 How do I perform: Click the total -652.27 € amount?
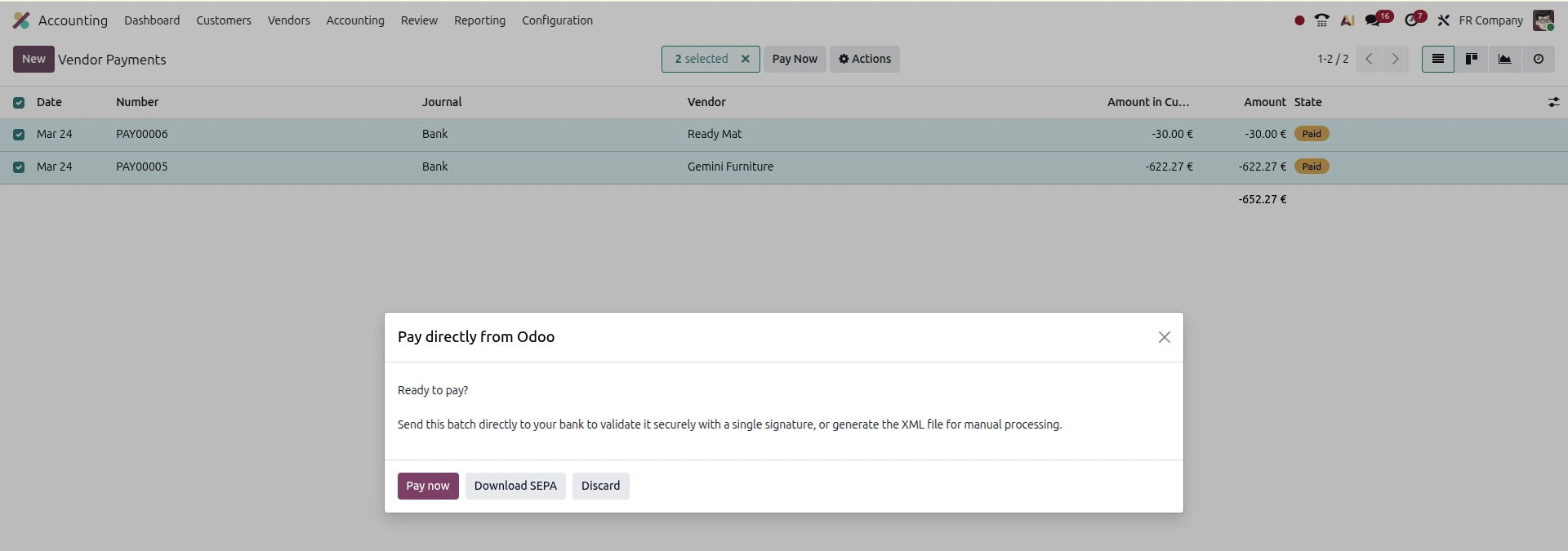[1263, 199]
